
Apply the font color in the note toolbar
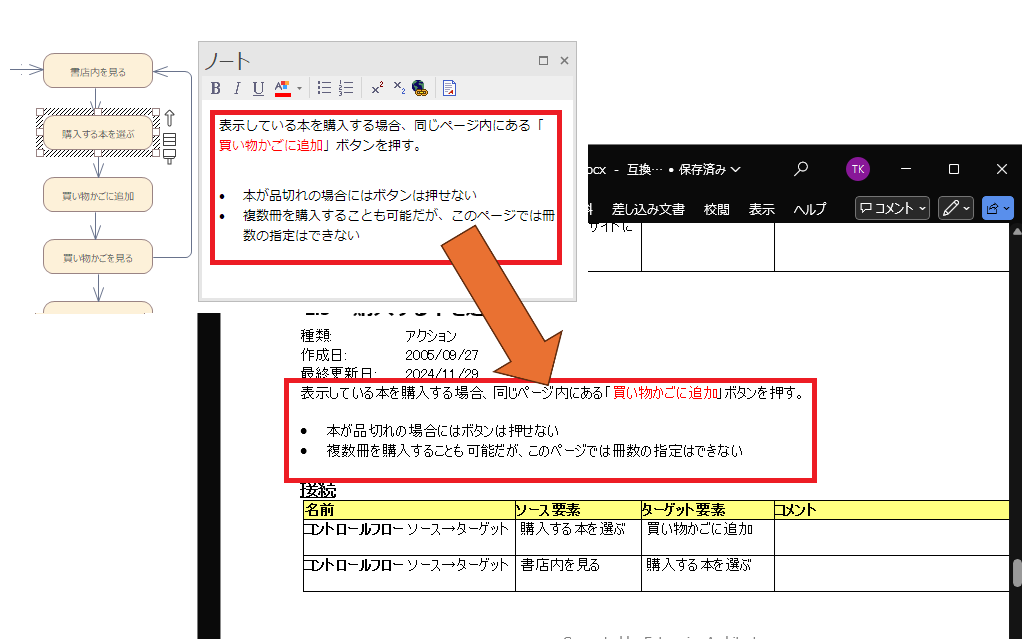pos(282,88)
